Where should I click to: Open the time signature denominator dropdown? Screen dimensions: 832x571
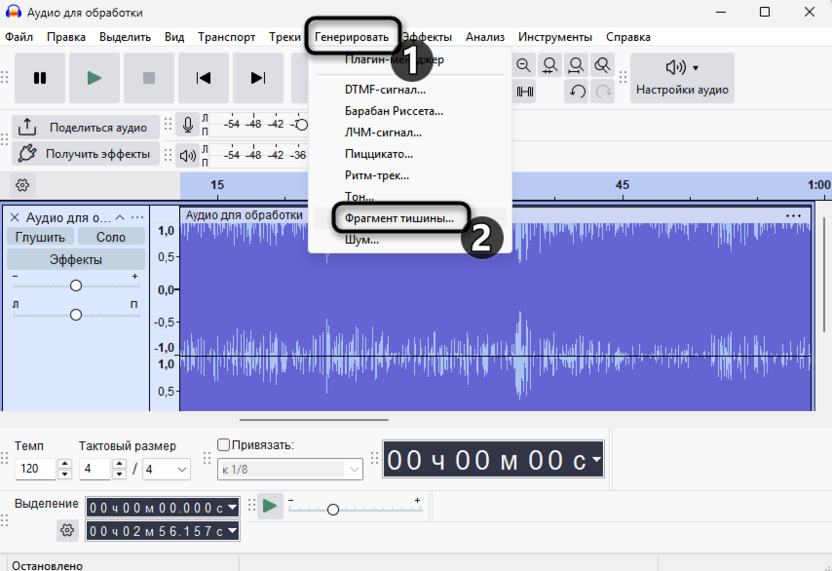[x=167, y=469]
